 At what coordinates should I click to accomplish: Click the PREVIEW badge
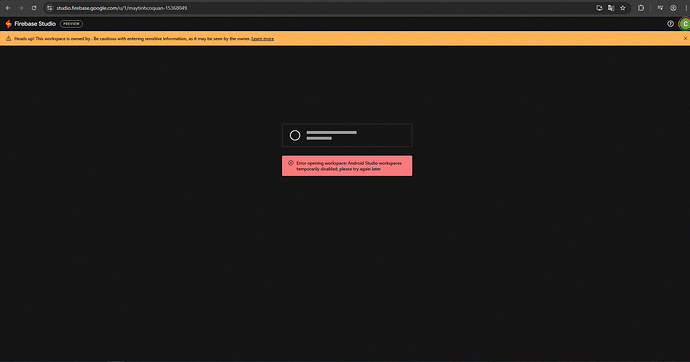click(x=71, y=24)
